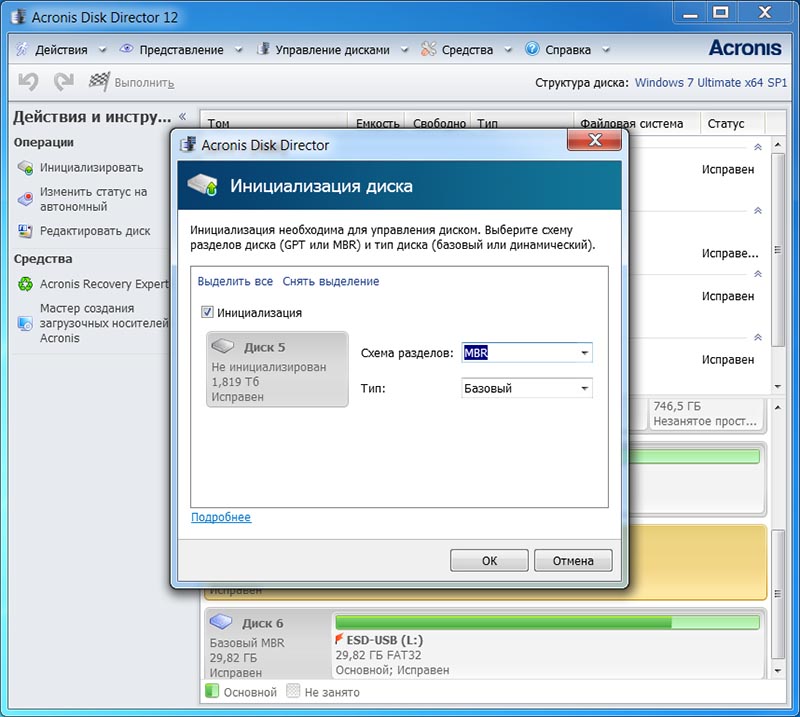Image resolution: width=800 pixels, height=717 pixels.
Task: Expand the Представление menu arrow
Action: pyautogui.click(x=239, y=50)
